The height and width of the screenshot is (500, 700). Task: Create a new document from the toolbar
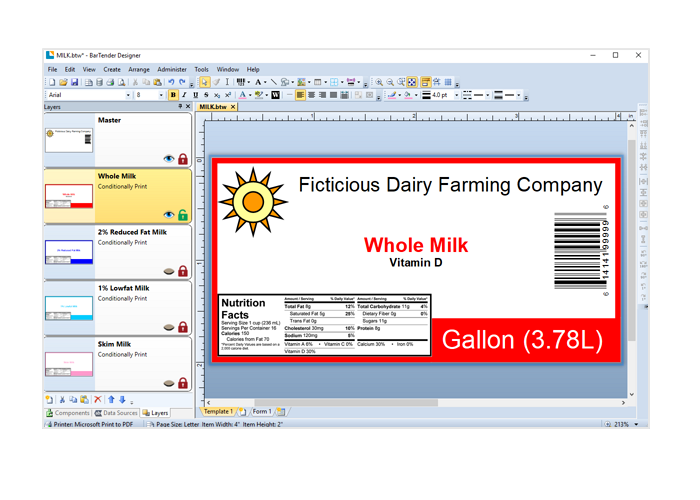pos(52,82)
